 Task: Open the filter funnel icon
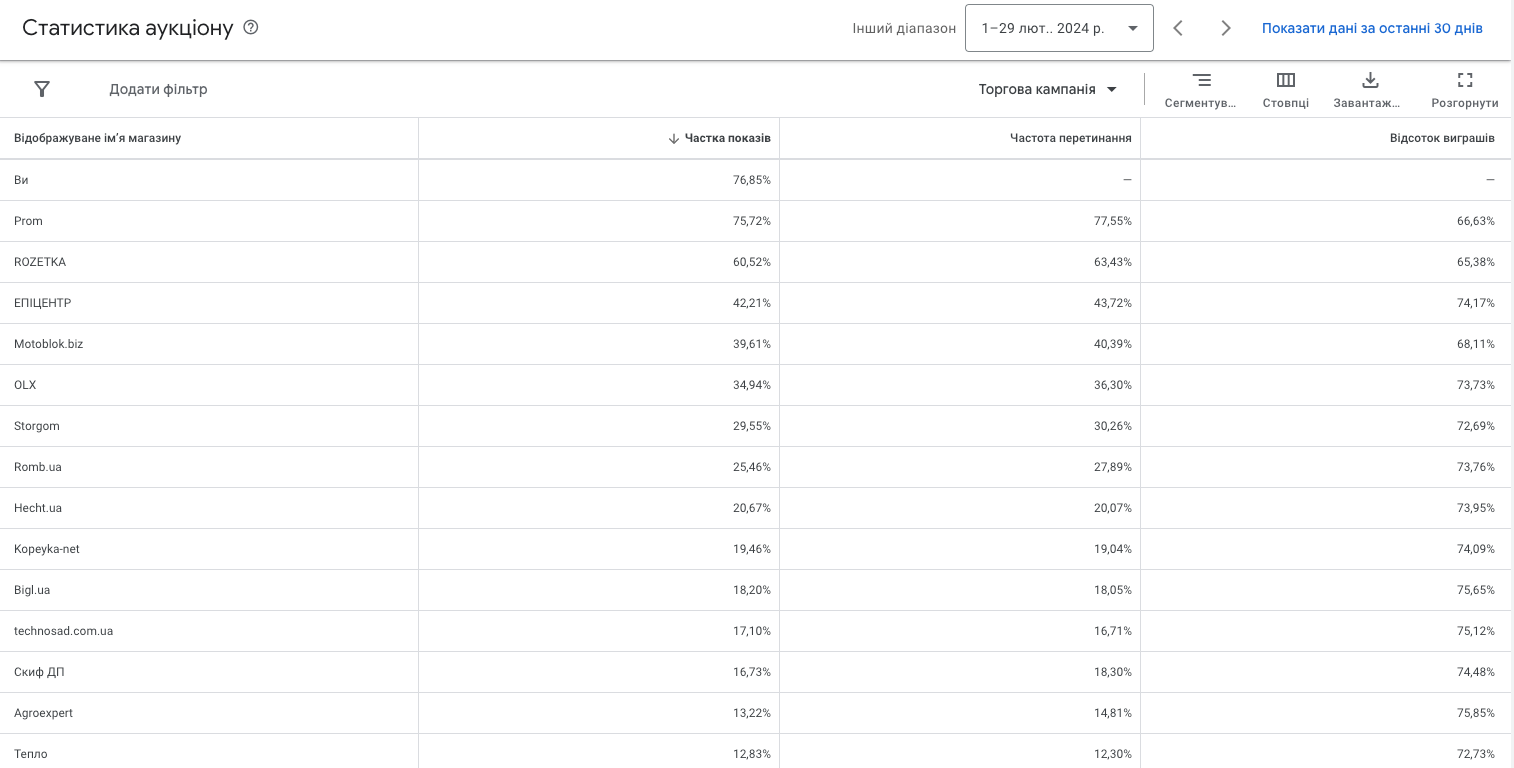42,89
